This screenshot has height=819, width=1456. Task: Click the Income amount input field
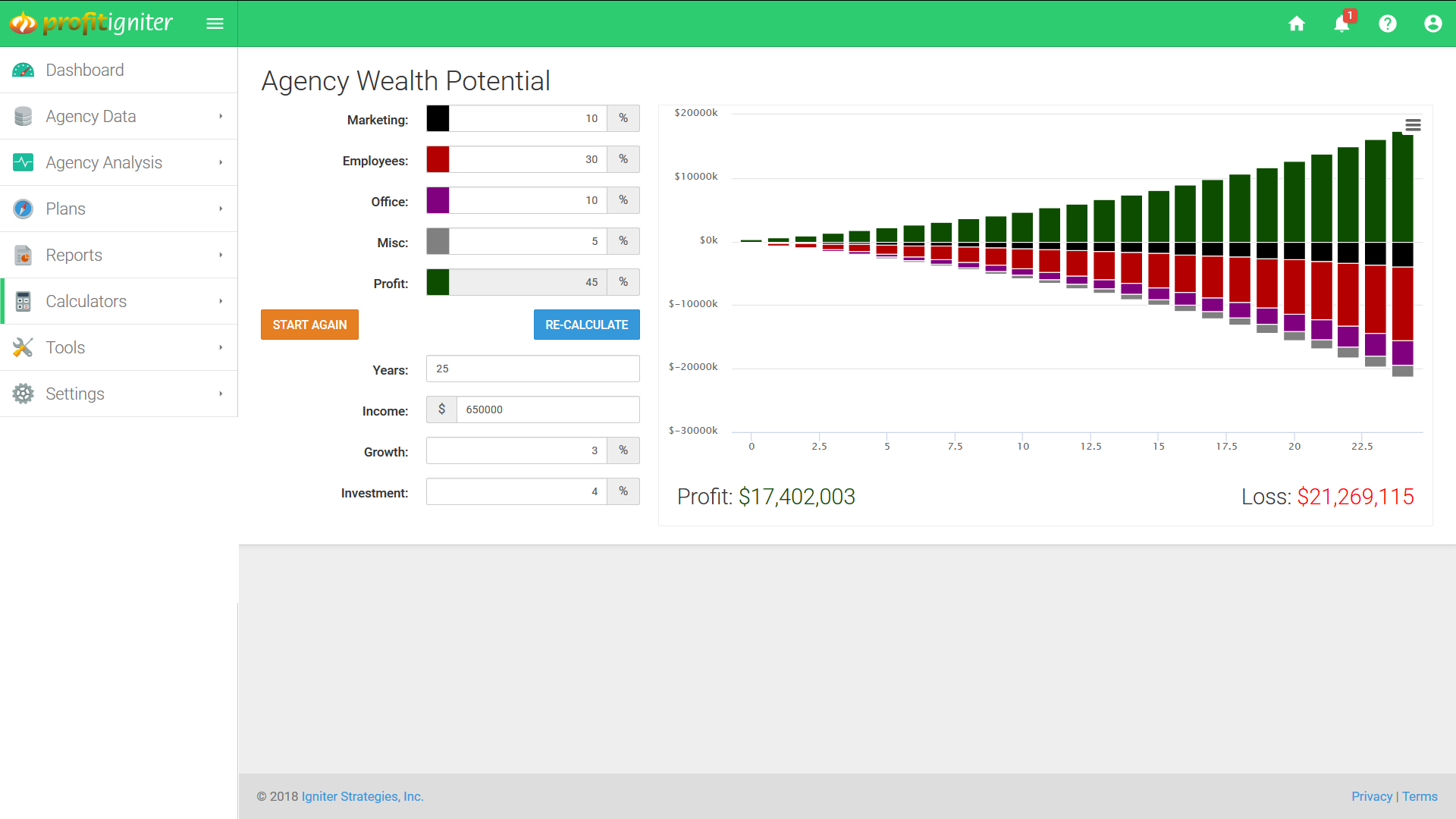pyautogui.click(x=548, y=409)
